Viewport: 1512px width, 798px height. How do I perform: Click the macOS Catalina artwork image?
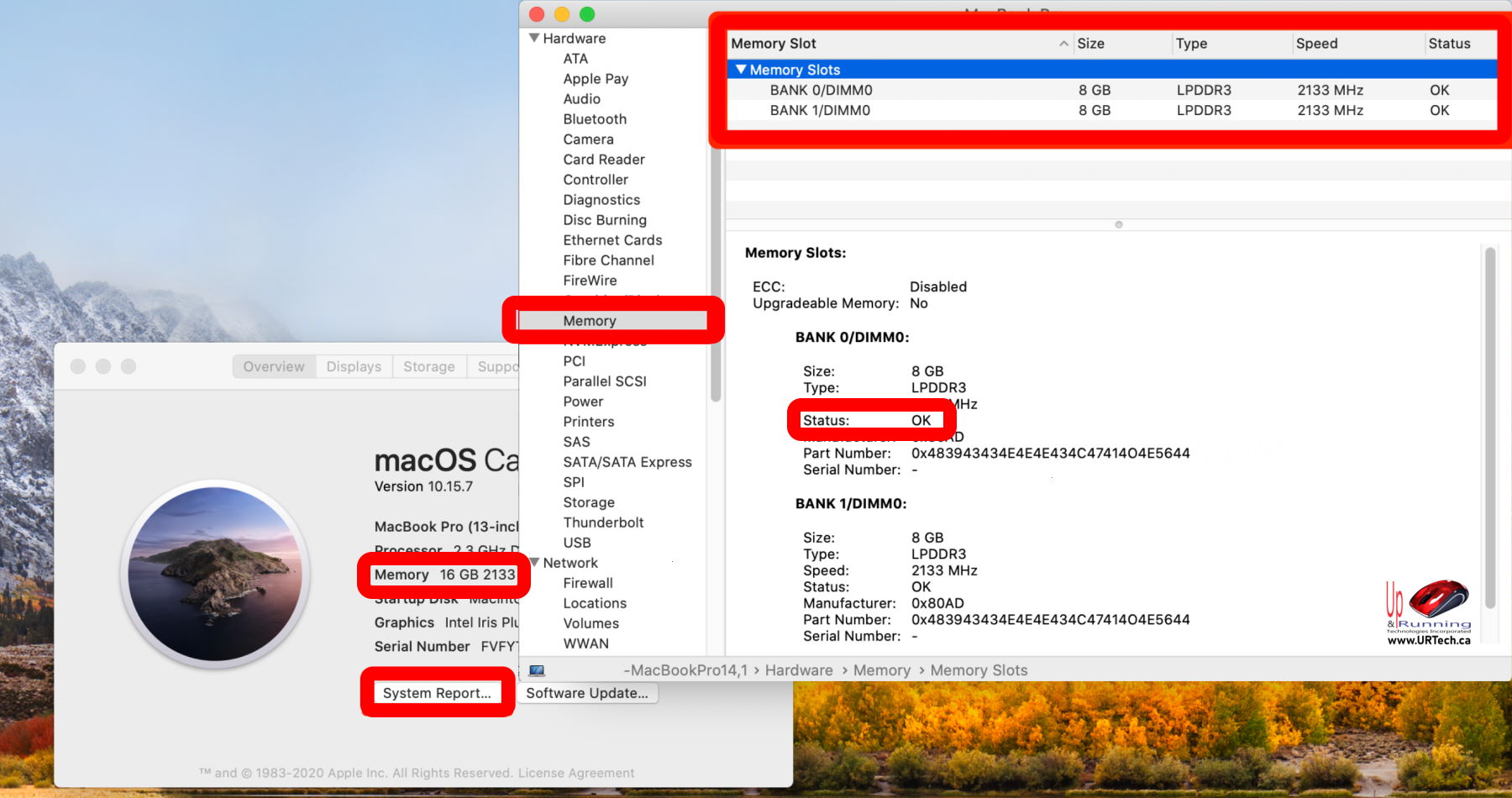[215, 574]
